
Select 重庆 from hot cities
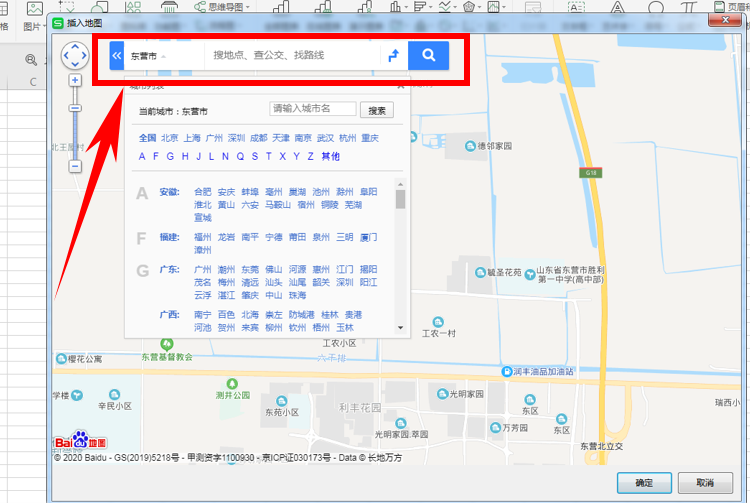370,138
